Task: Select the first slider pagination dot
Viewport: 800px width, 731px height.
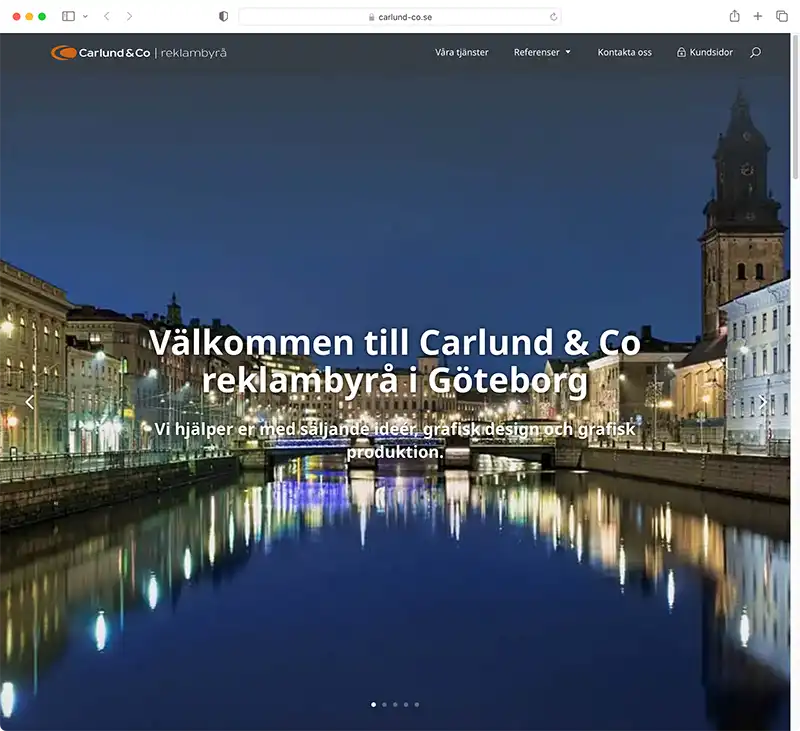Action: (373, 704)
